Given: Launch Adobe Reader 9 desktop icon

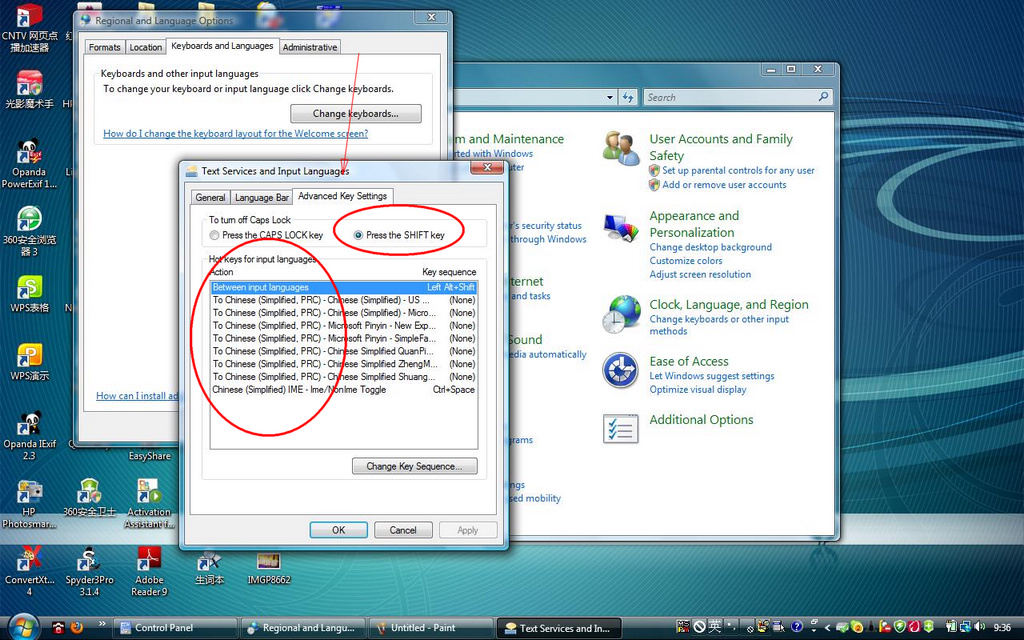Looking at the screenshot, I should tap(149, 560).
